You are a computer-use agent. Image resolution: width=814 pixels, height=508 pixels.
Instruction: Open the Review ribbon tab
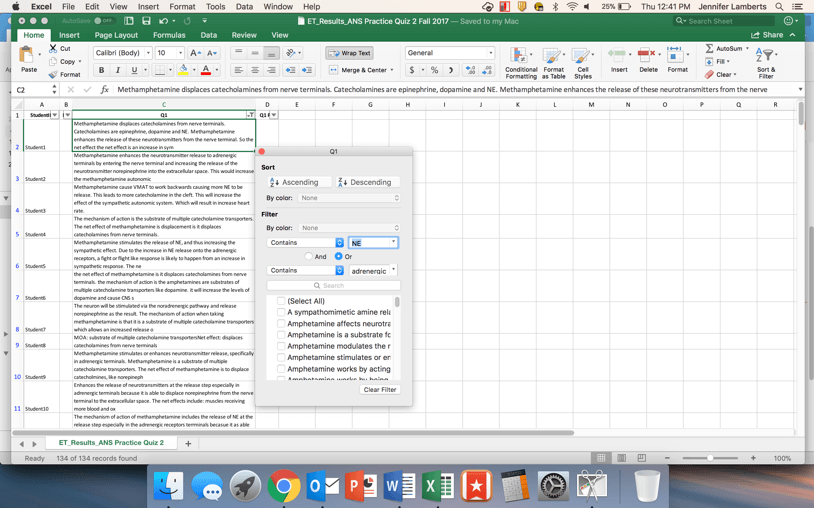(x=244, y=35)
